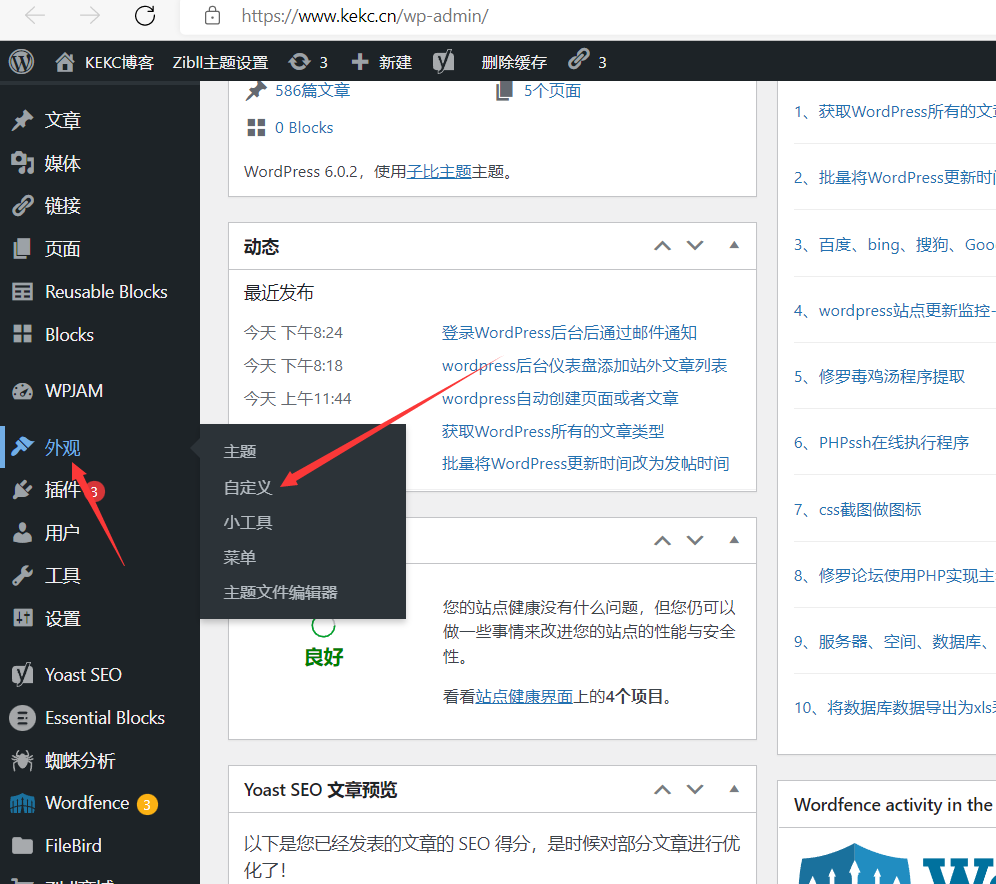Image resolution: width=996 pixels, height=884 pixels.
Task: Open Wordfence in the sidebar
Action: [86, 803]
